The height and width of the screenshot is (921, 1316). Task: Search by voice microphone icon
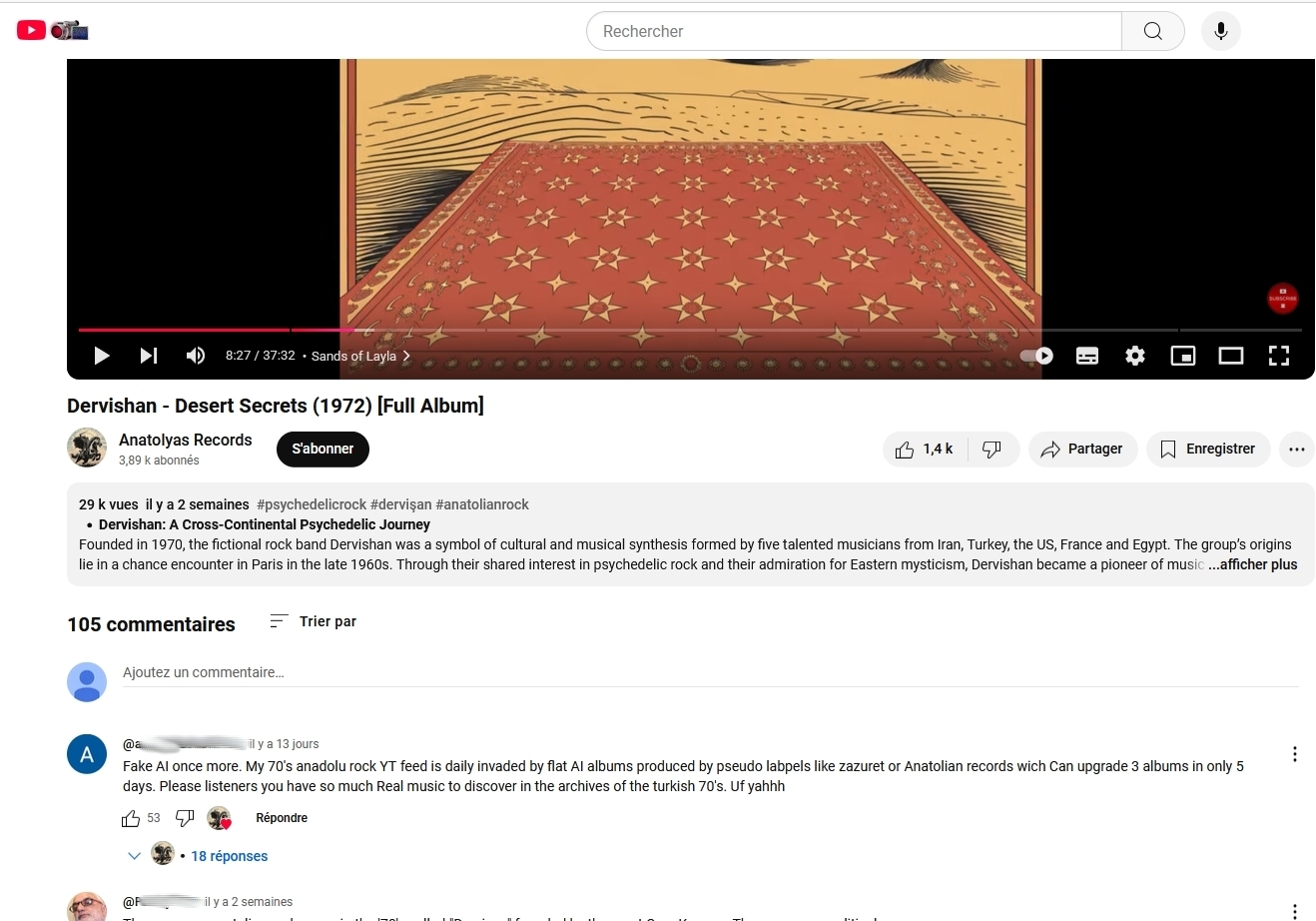[1220, 31]
